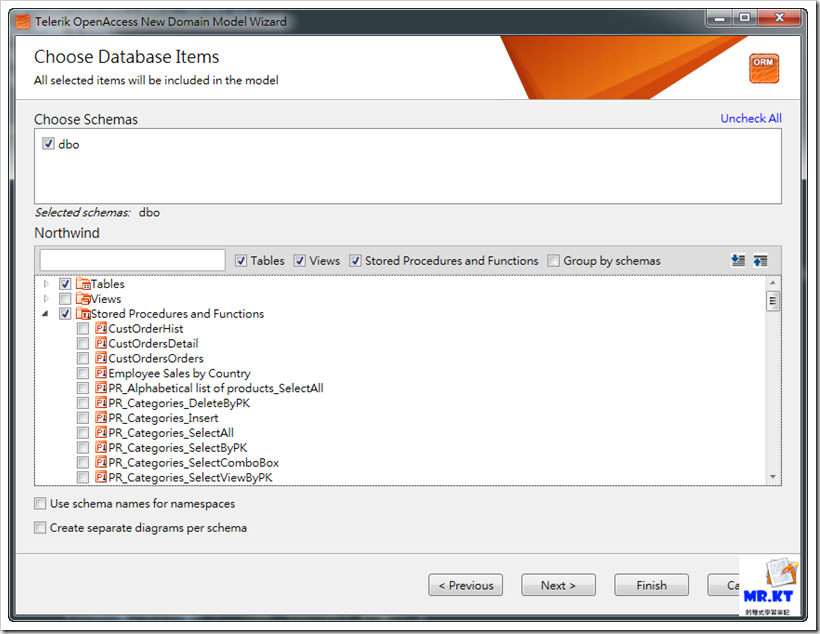Select PR_Categories_SelectComboBox row text
Screen dimensions: 820x634
pyautogui.click(x=193, y=462)
